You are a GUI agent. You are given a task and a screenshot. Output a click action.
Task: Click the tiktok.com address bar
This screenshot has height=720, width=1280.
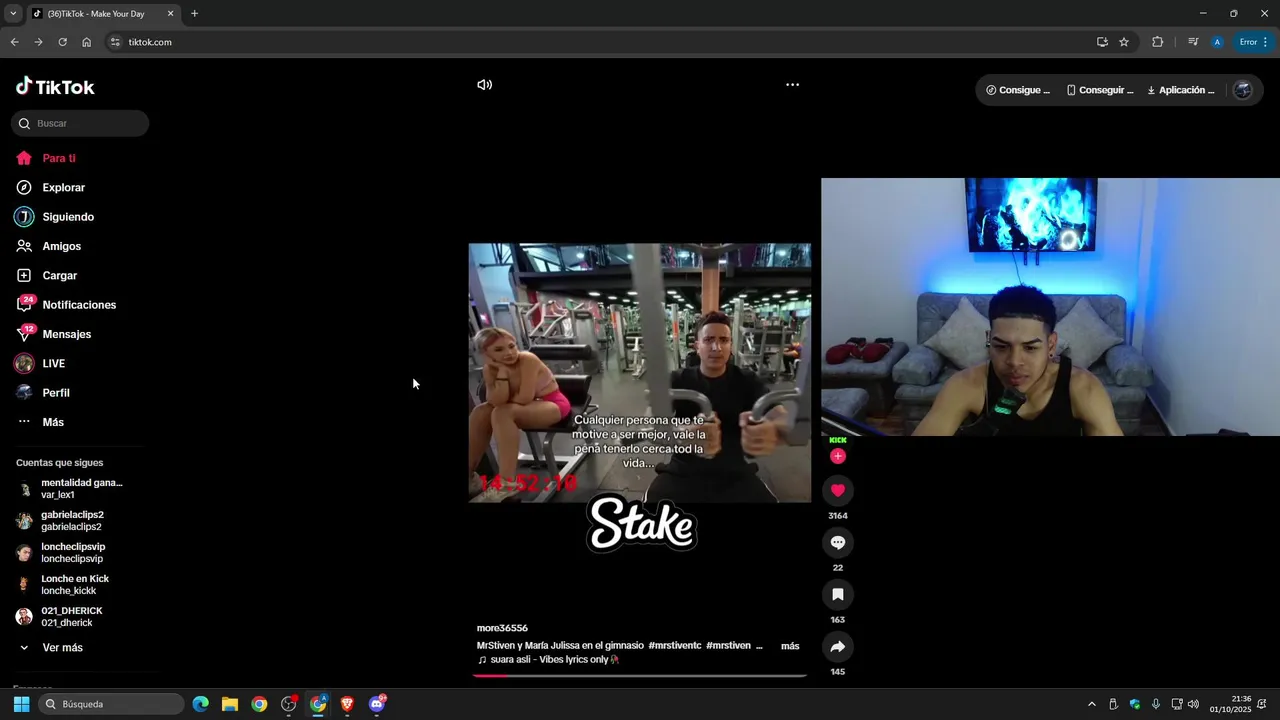point(600,42)
